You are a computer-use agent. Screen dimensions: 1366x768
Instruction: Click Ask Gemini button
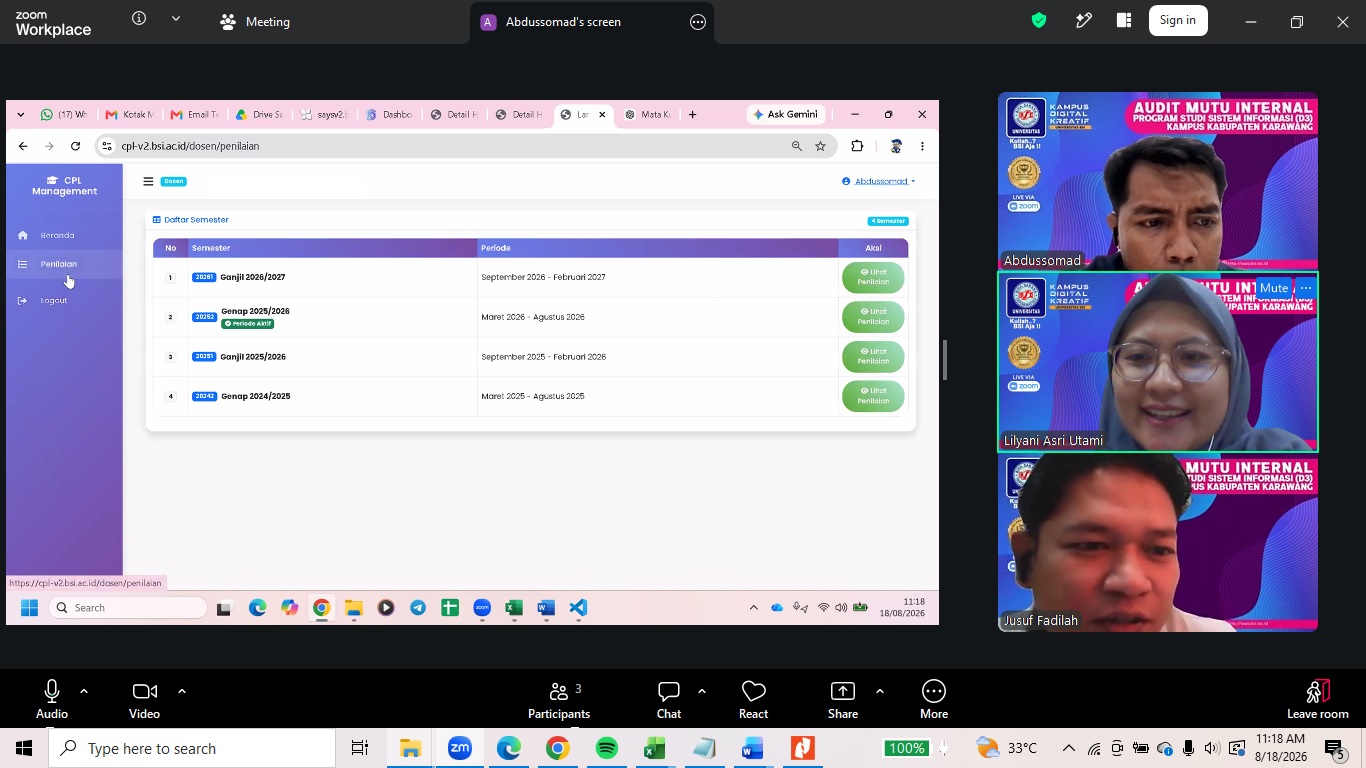(x=786, y=115)
